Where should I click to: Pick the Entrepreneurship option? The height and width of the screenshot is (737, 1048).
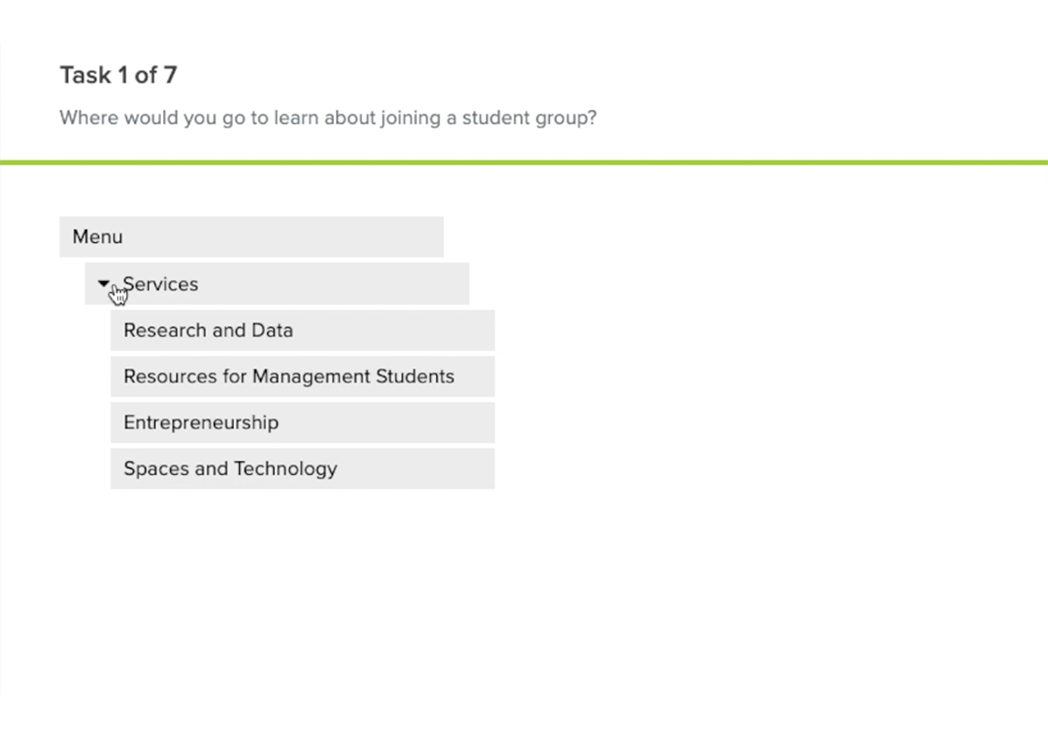303,422
